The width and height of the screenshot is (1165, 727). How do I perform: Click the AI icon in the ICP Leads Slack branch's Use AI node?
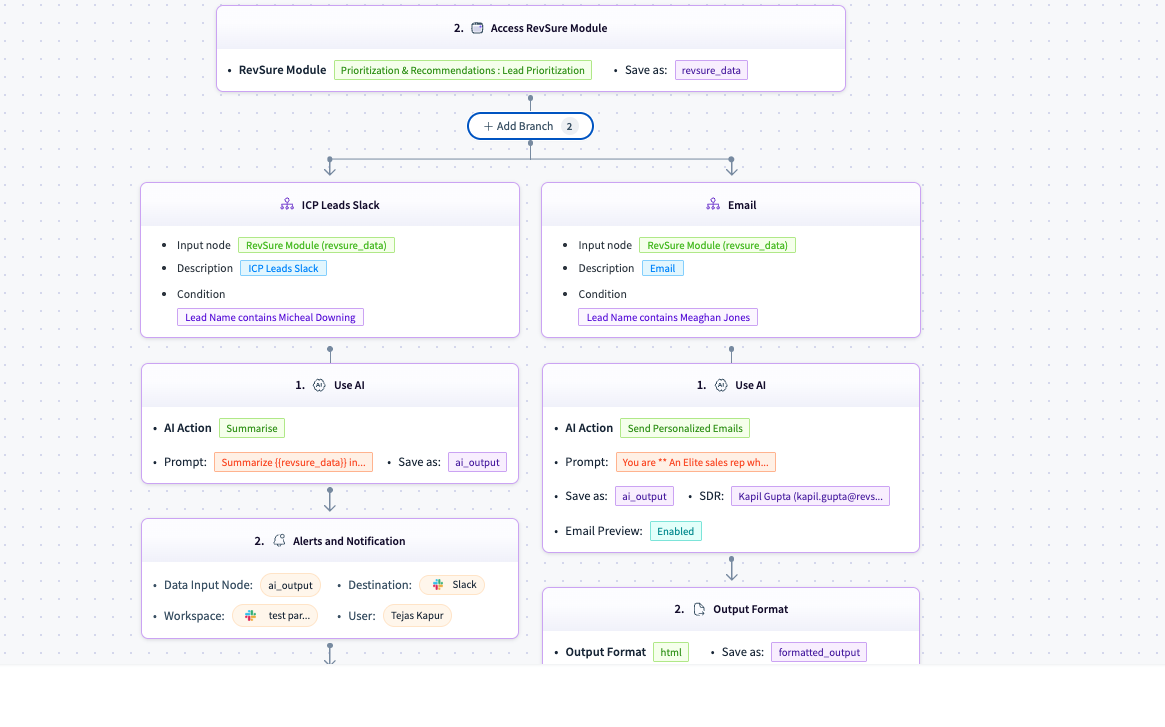click(319, 385)
